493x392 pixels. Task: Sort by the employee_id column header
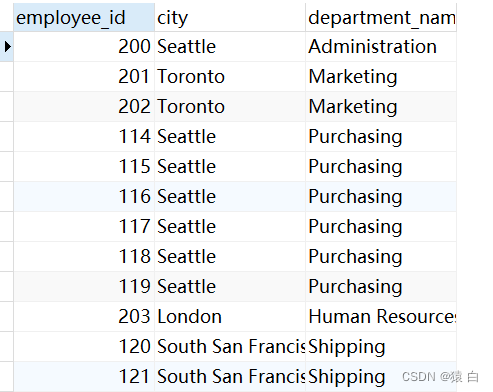84,17
